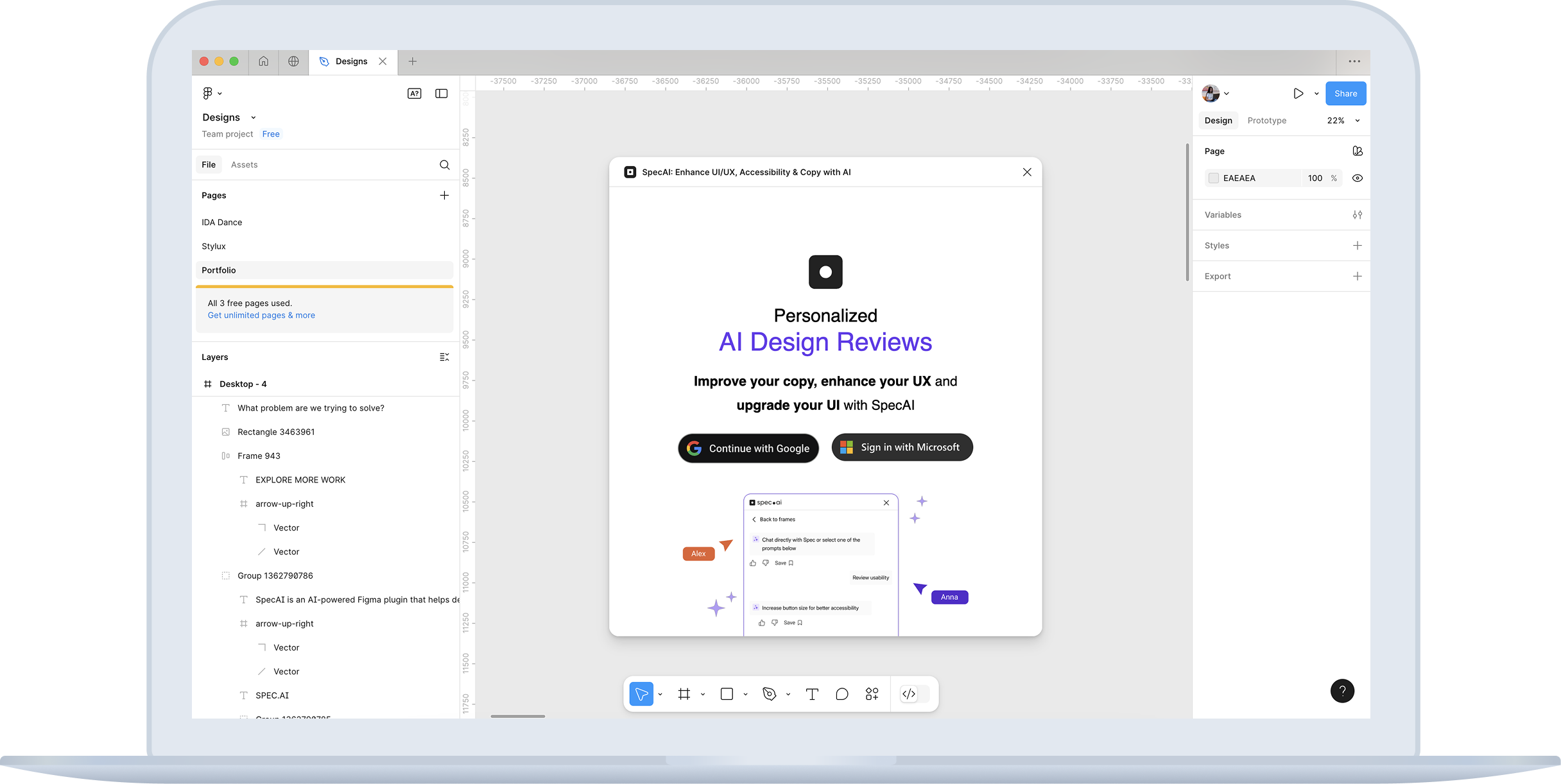This screenshot has height=784, width=1561.
Task: Click the Free plan label
Action: click(271, 134)
